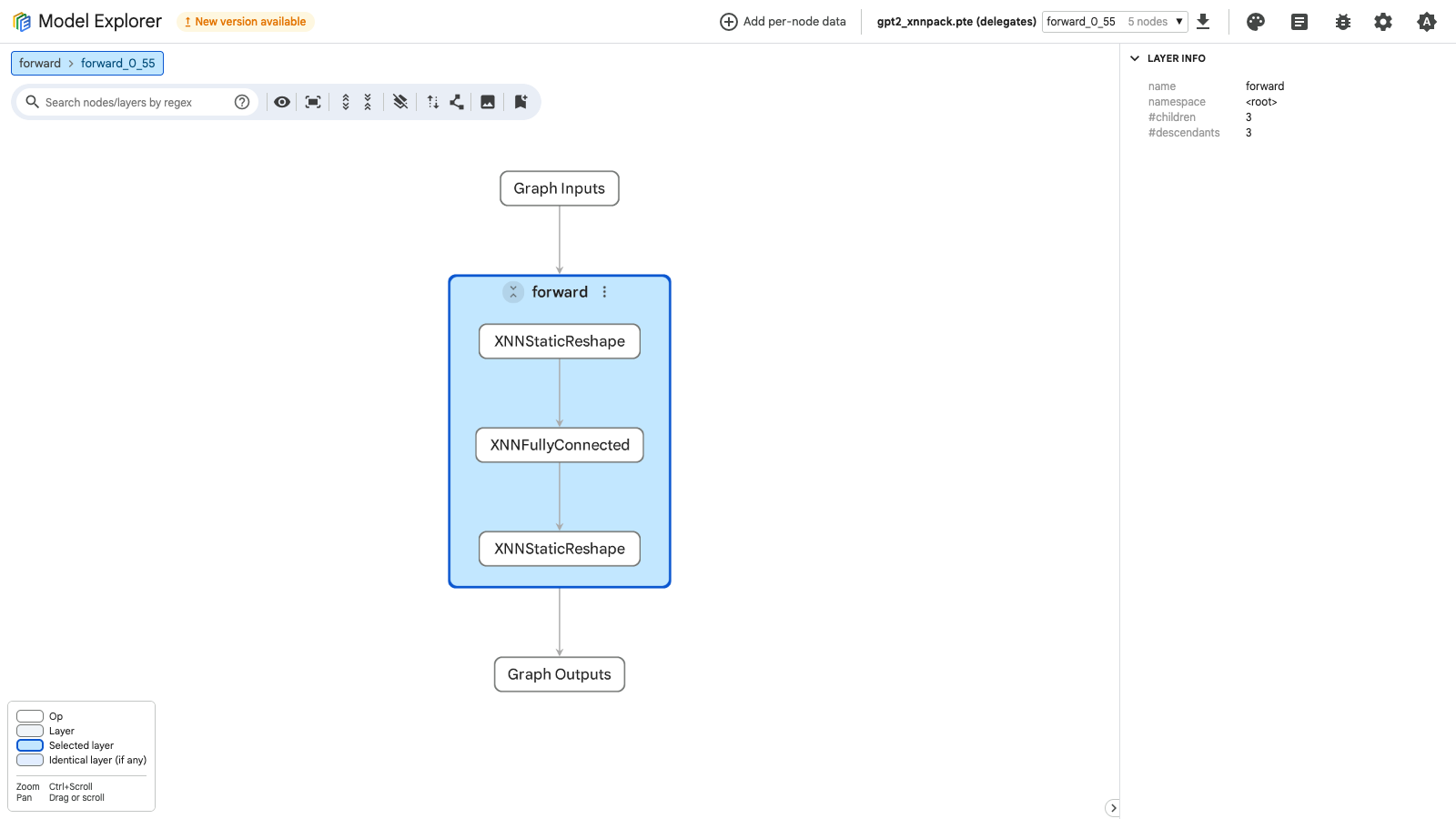Image resolution: width=1456 pixels, height=819 pixels.
Task: Click into the search nodes by regex field
Action: 136,102
